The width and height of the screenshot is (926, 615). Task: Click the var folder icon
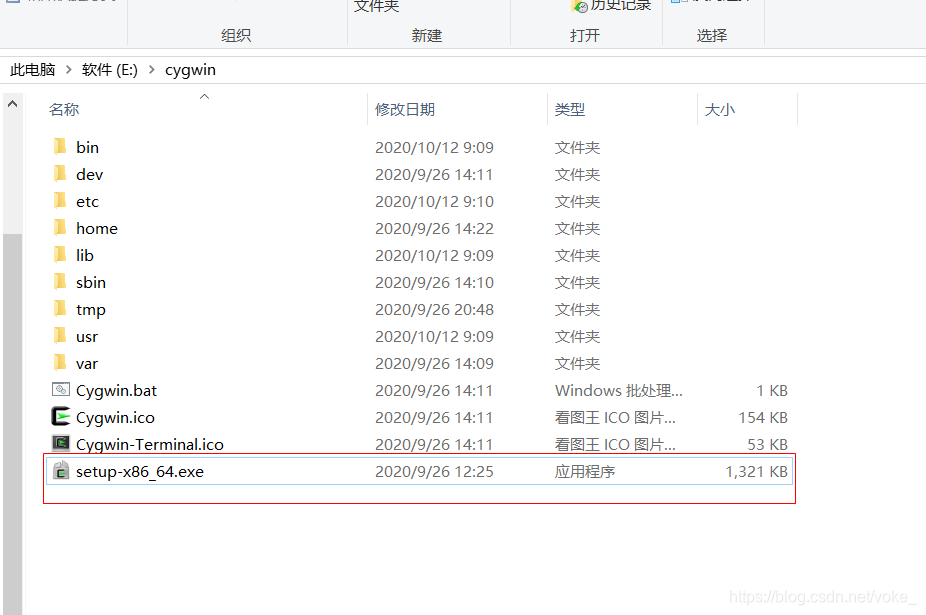tap(60, 363)
